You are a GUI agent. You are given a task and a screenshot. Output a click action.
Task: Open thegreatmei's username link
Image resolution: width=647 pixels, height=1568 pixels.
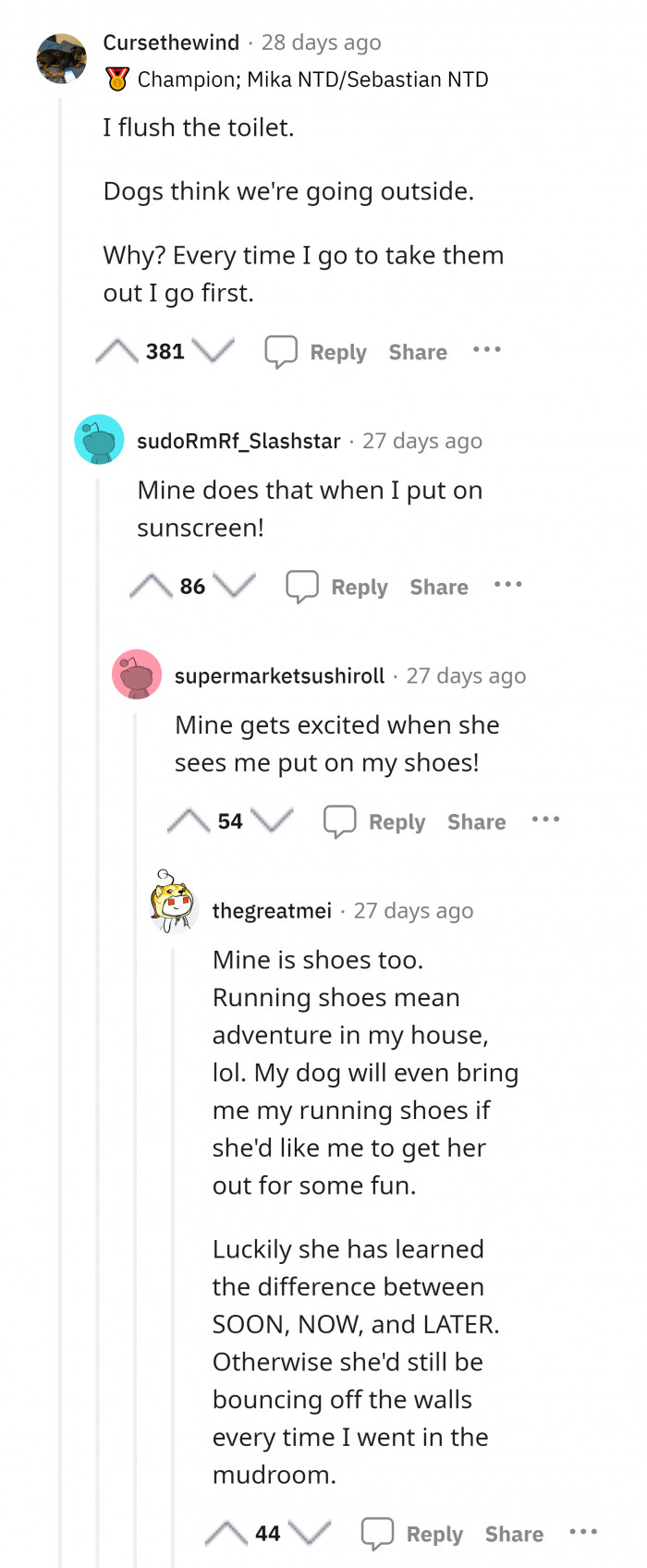coord(272,911)
